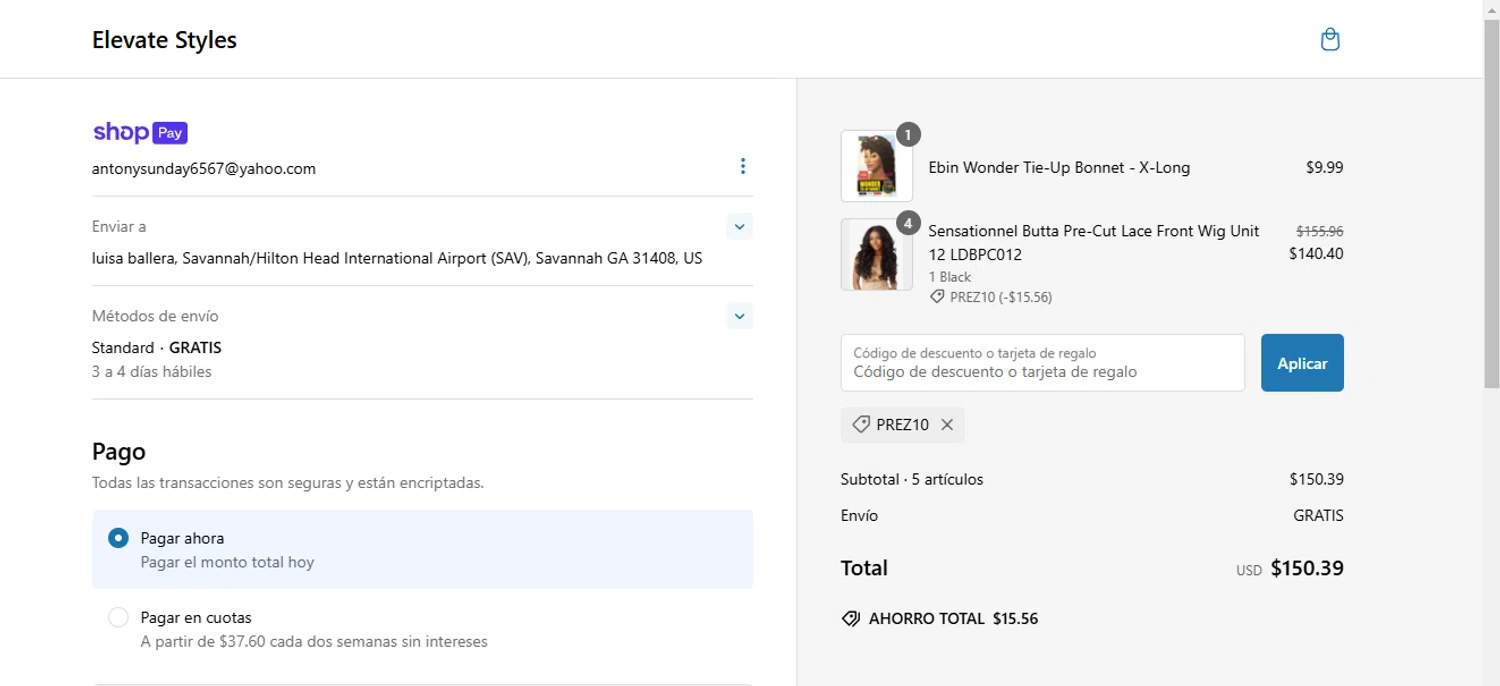Open the Ebin Wonder Bonnet thumbnail
The height and width of the screenshot is (686, 1500).
point(877,166)
